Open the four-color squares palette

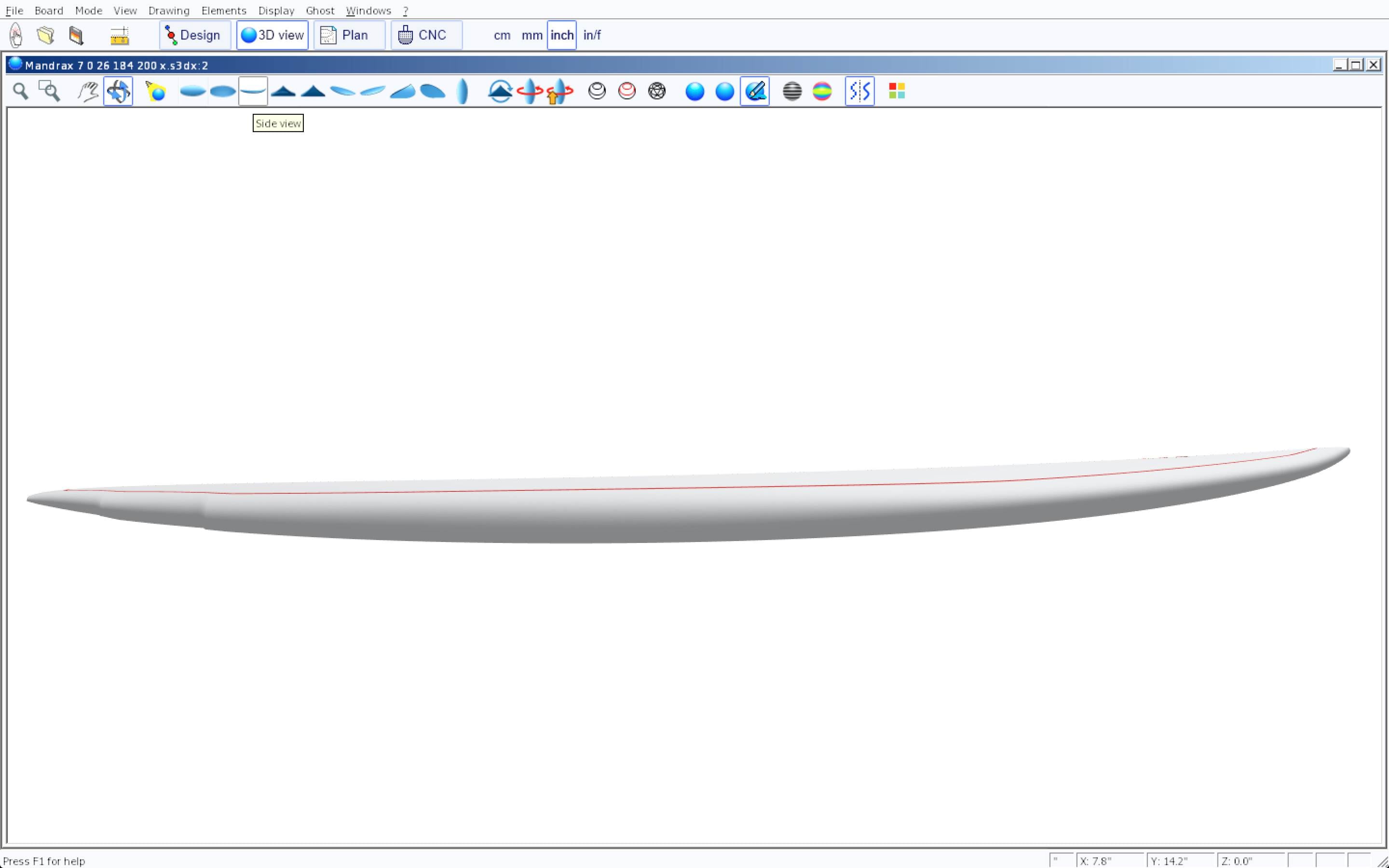897,91
